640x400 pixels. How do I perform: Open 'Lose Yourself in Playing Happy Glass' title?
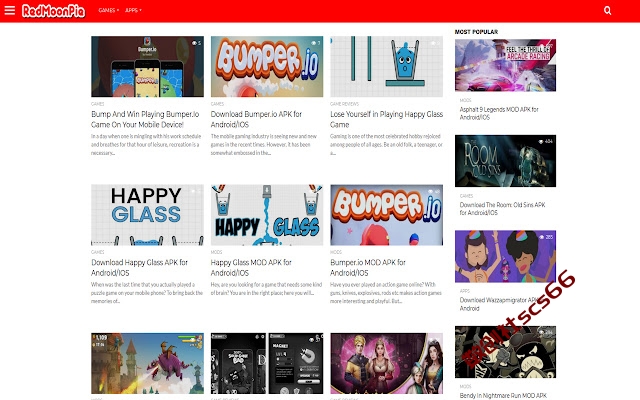387,119
